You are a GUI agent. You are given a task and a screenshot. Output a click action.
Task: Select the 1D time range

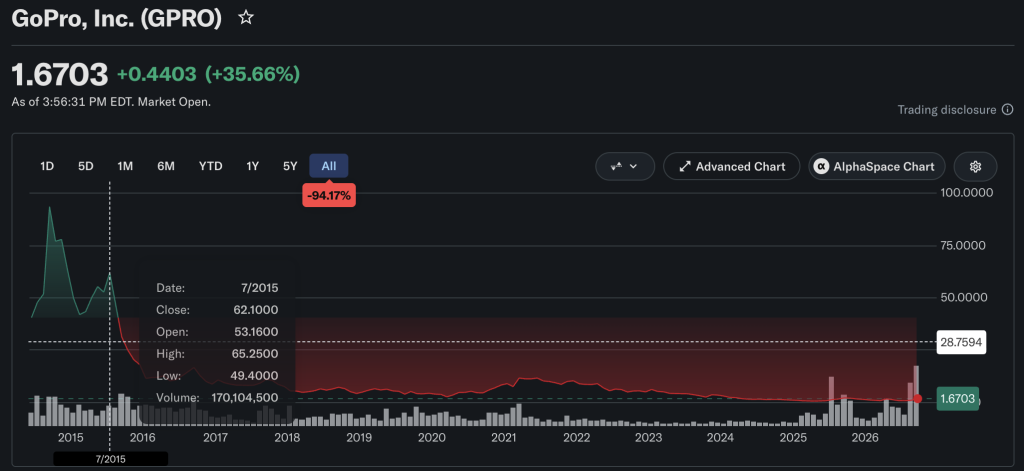click(x=47, y=166)
